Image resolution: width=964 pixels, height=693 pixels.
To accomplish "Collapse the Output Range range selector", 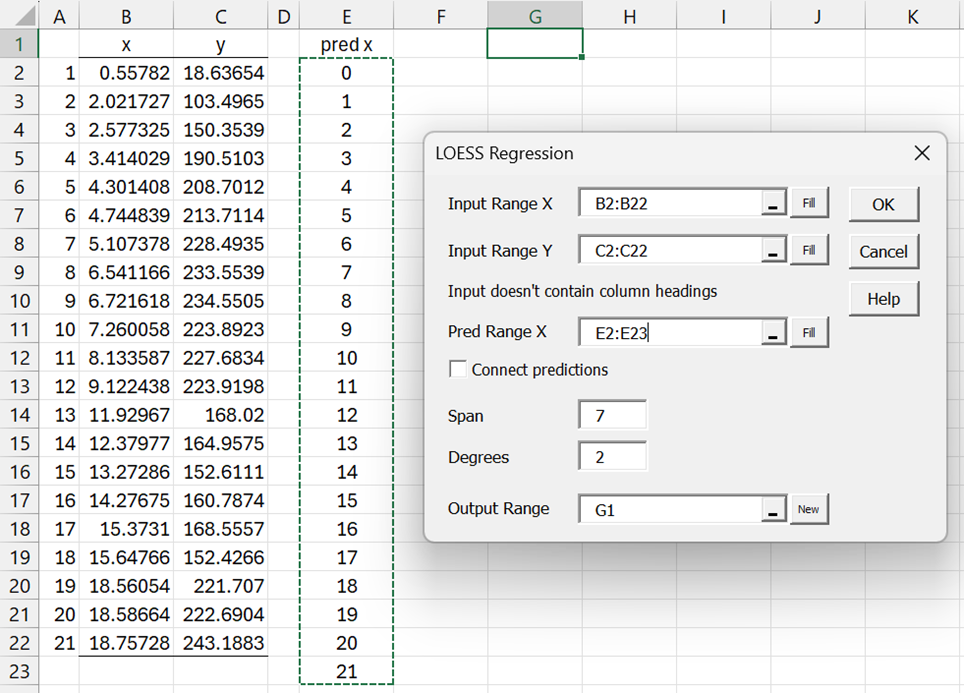I will point(772,509).
